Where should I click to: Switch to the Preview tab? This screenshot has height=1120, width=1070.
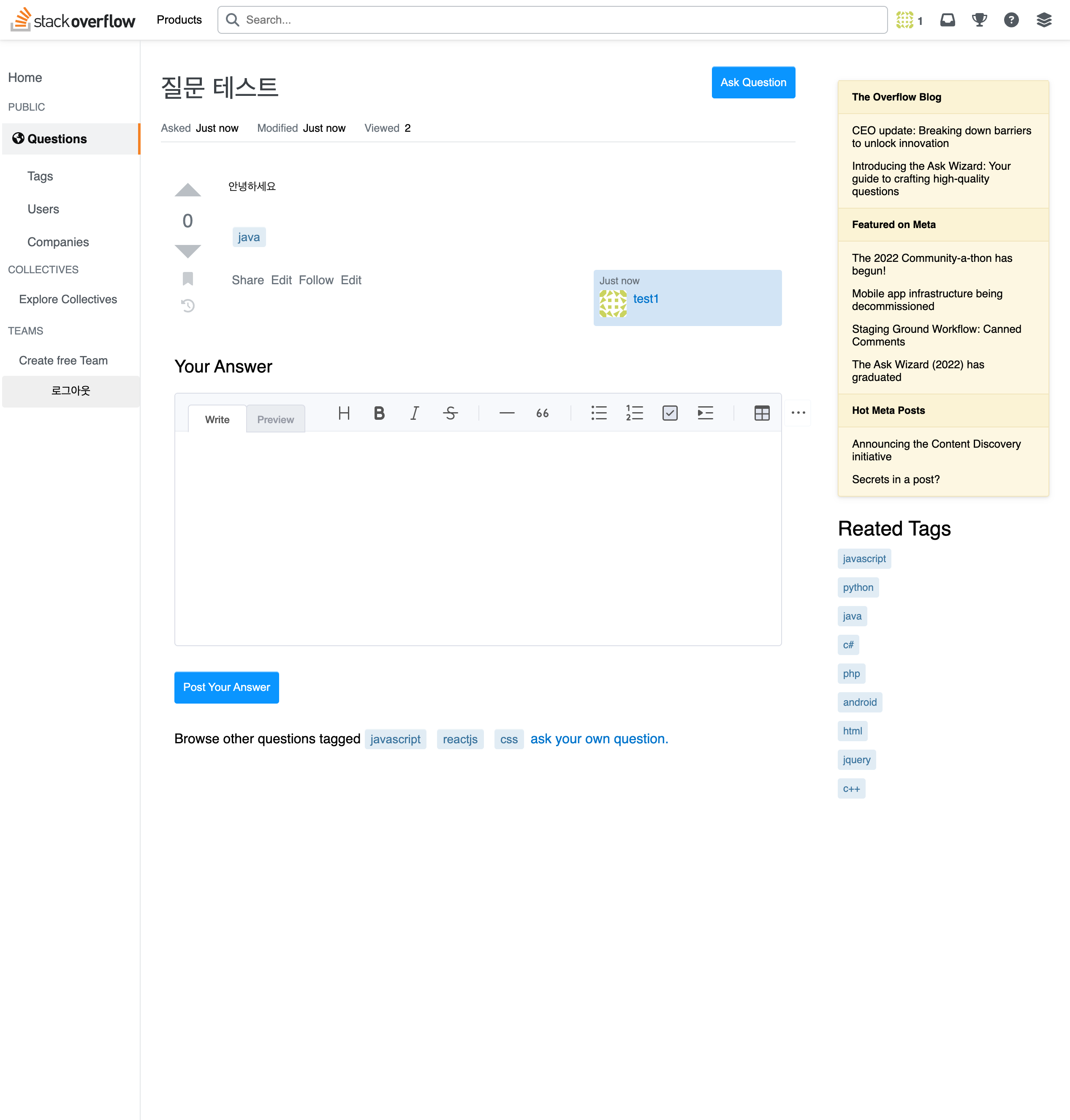pos(275,419)
